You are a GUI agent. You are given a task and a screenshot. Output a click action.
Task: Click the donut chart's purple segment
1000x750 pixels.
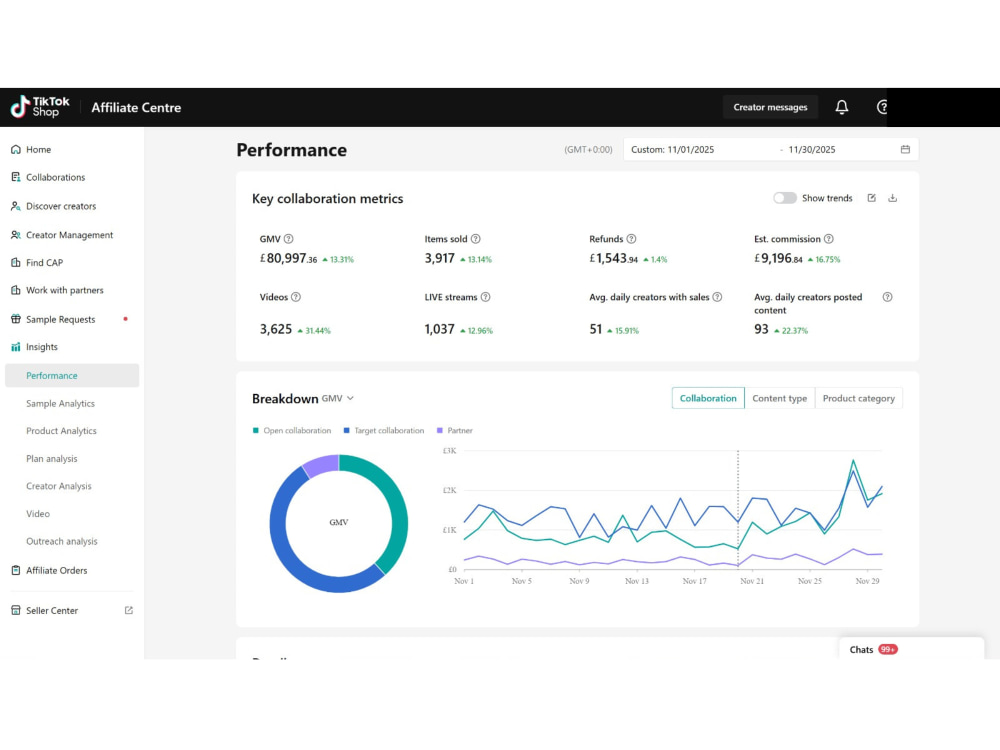[x=321, y=465]
